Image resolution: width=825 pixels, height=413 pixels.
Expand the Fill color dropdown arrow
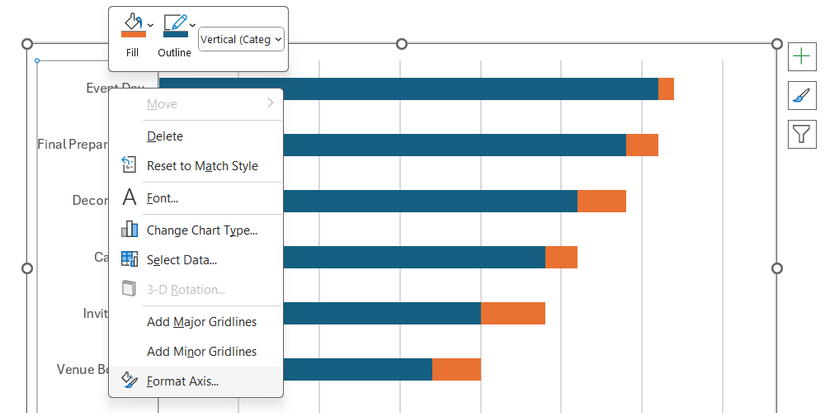150,24
